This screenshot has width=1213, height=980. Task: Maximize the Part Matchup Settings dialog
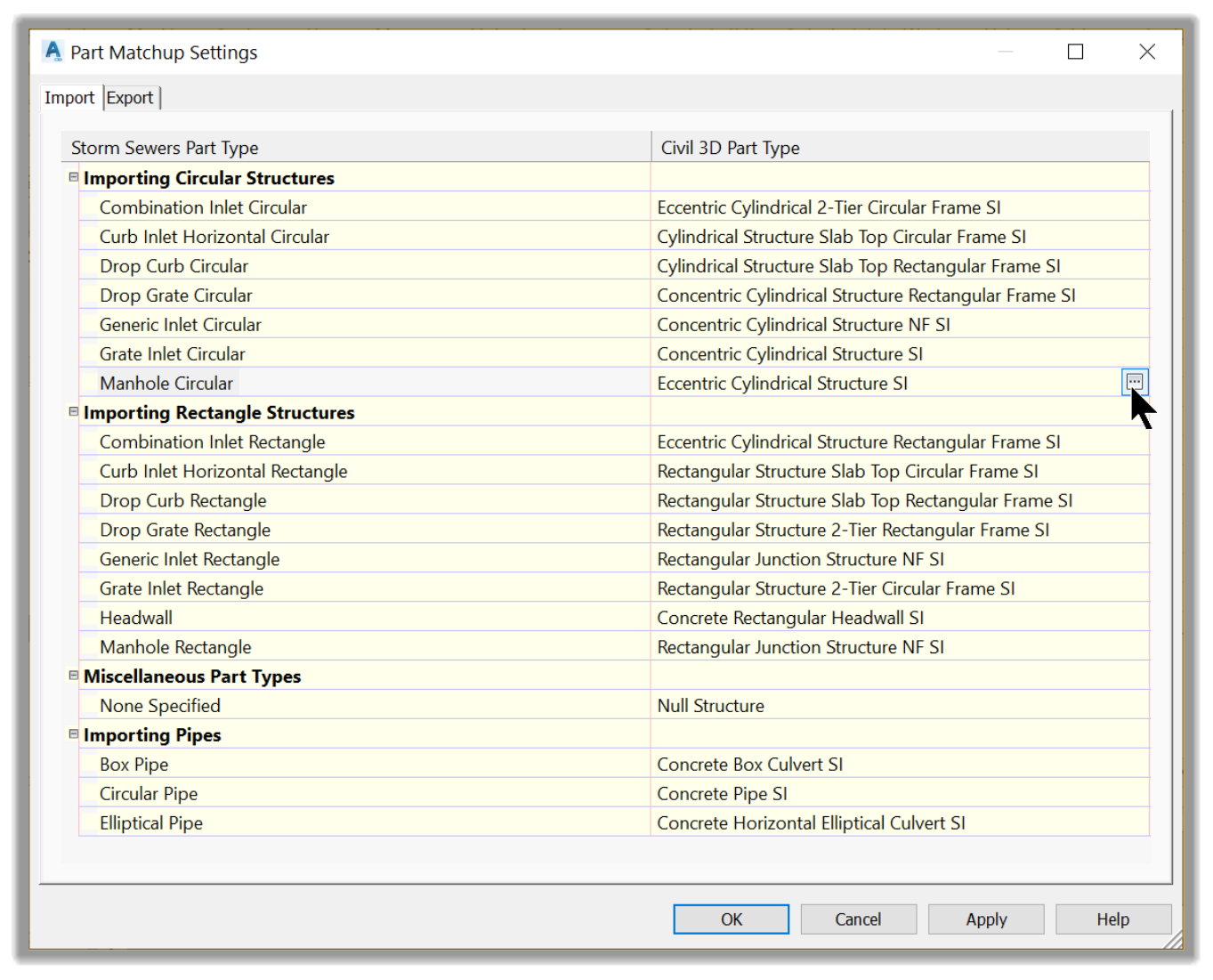(x=1075, y=52)
